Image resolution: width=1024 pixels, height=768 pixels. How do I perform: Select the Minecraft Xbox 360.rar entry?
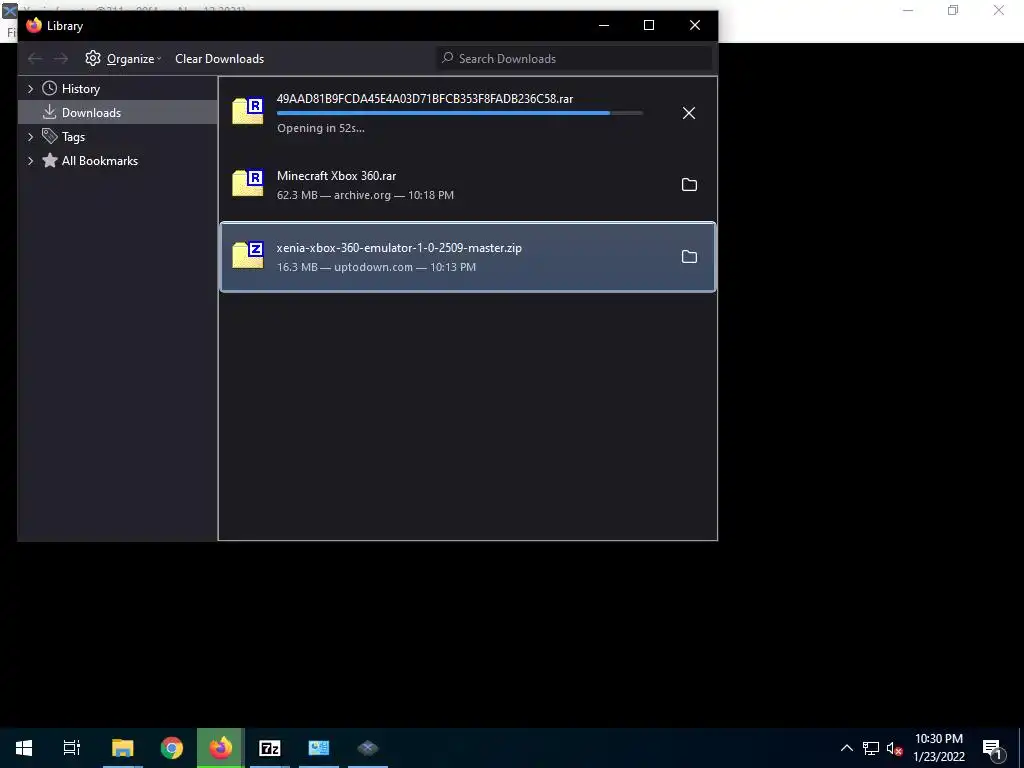point(468,185)
